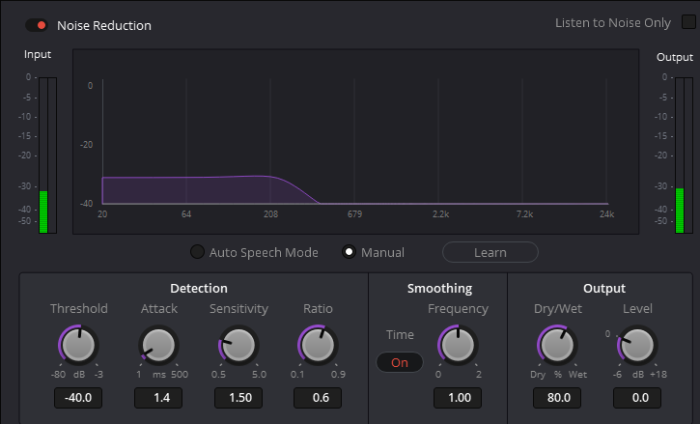The image size is (700, 424).
Task: Click the Smoothing Frequency knob
Action: 458,345
